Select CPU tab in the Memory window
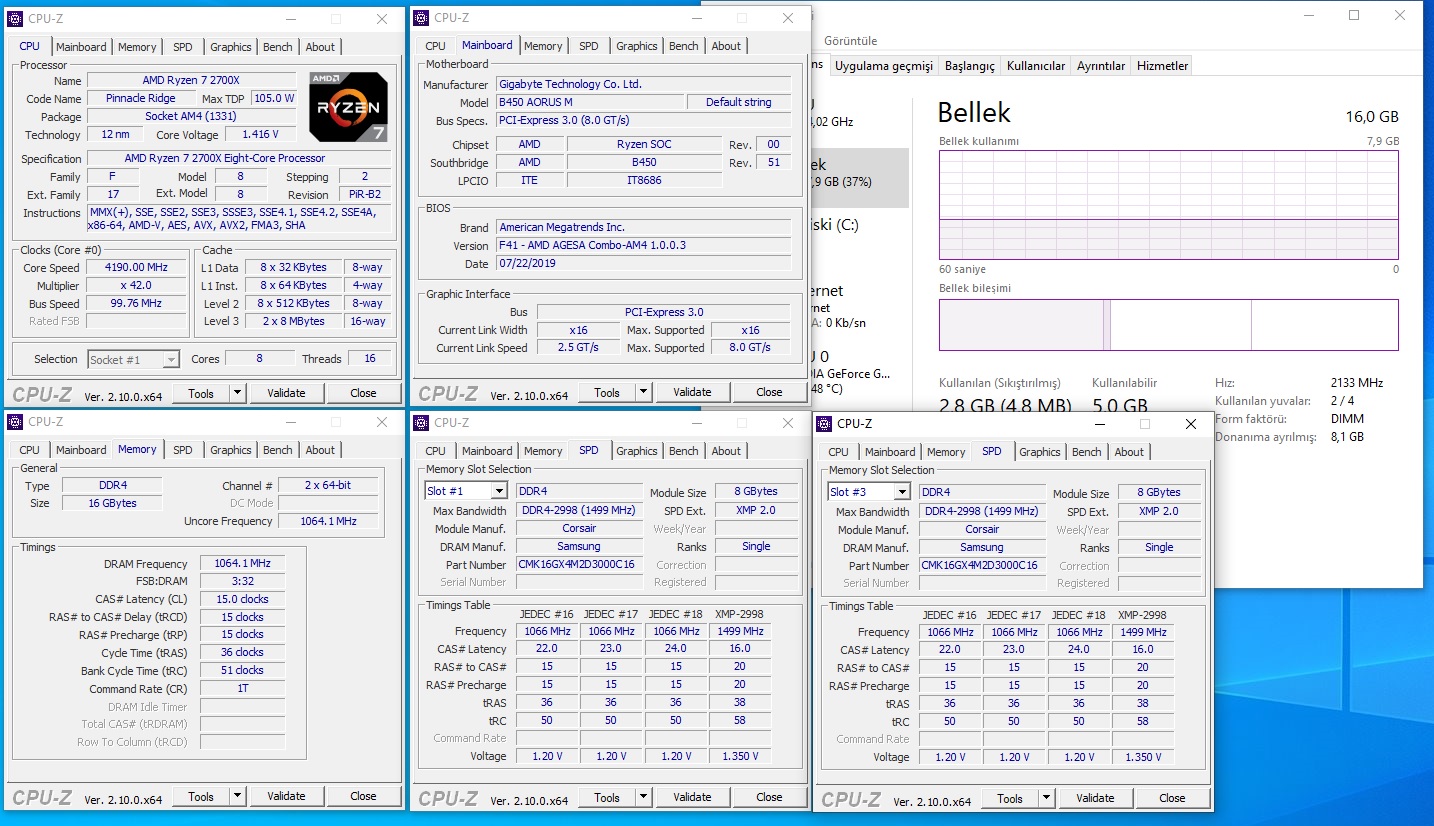Viewport: 1434px width, 826px height. [30, 450]
